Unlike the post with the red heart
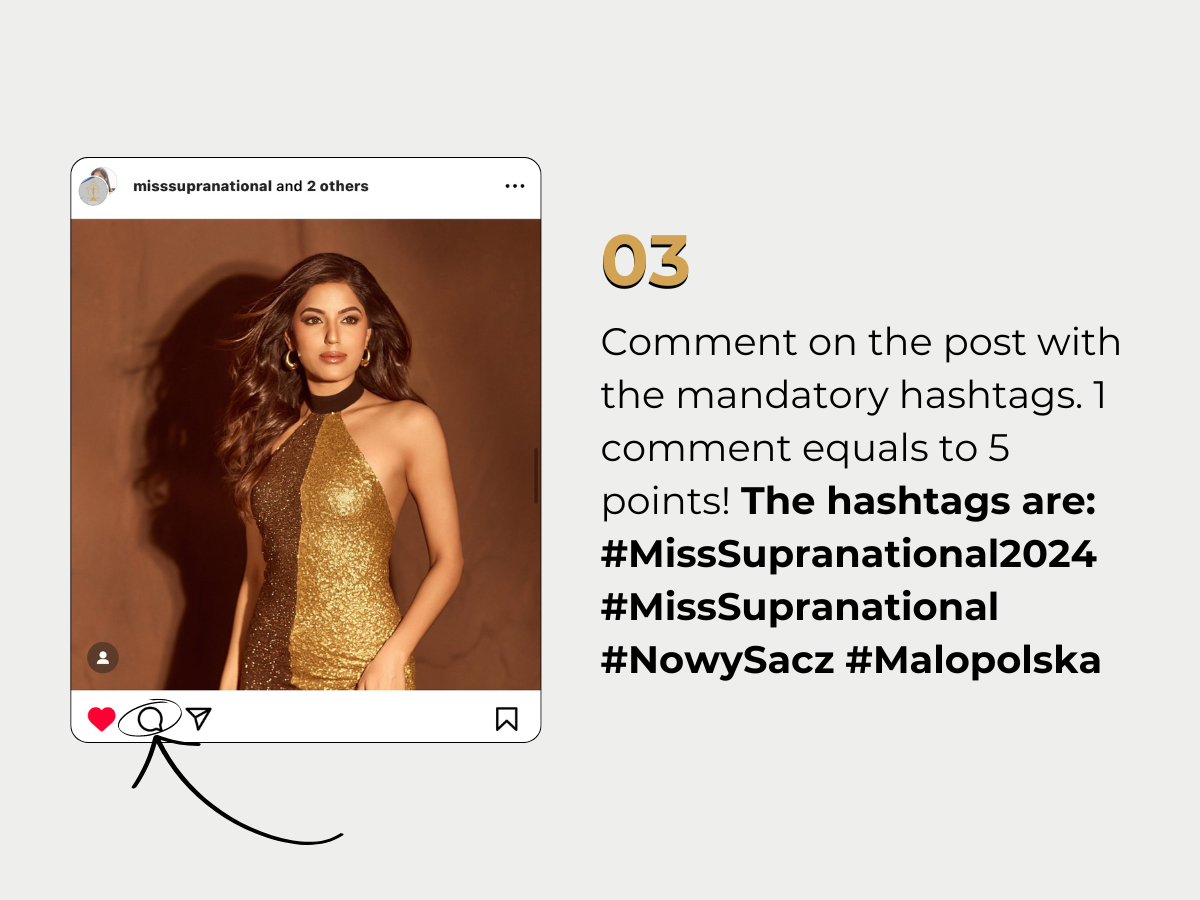Screen dimensions: 1200x900 pos(101,719)
